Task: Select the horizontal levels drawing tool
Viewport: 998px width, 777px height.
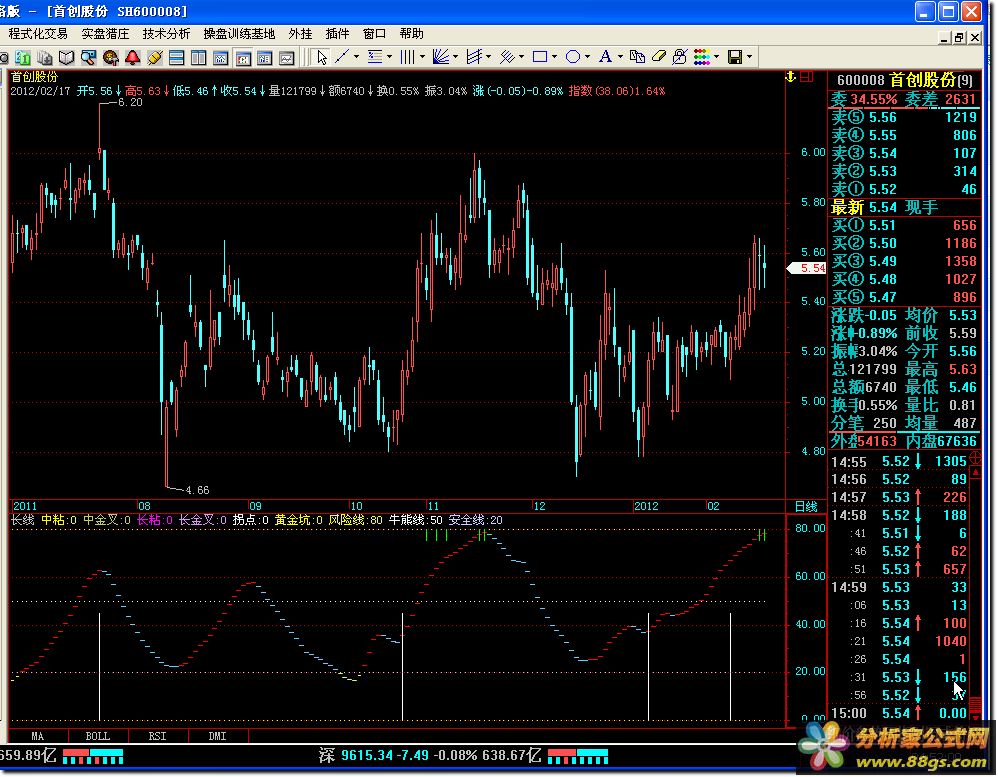Action: 375,57
